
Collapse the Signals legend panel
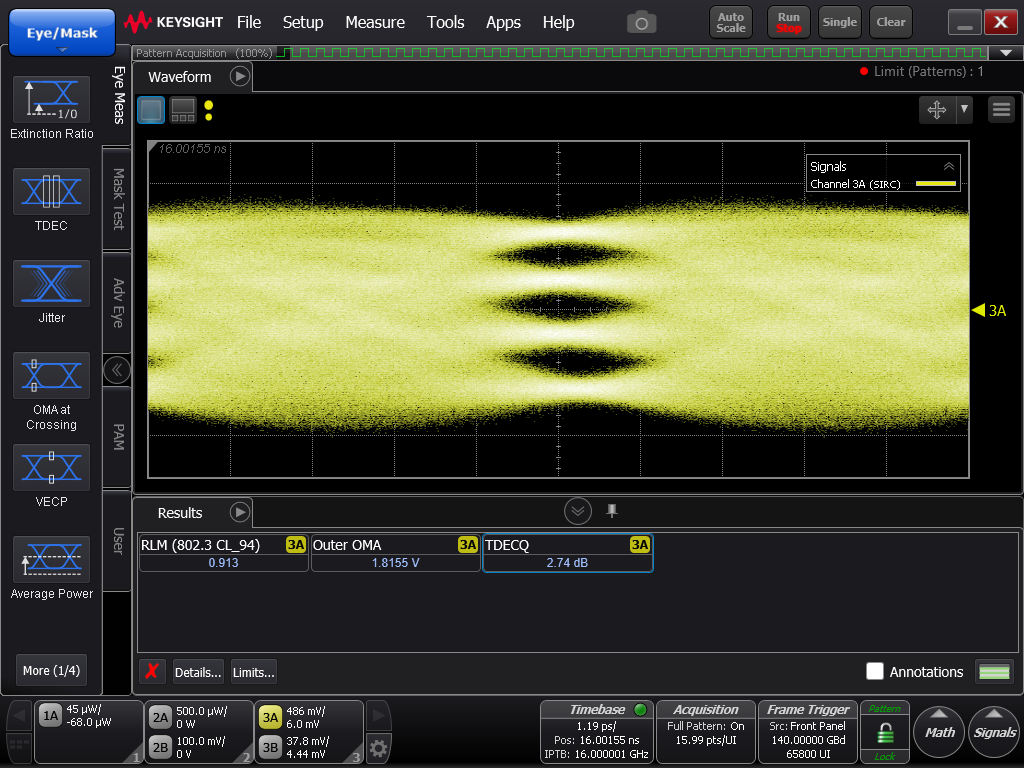948,166
